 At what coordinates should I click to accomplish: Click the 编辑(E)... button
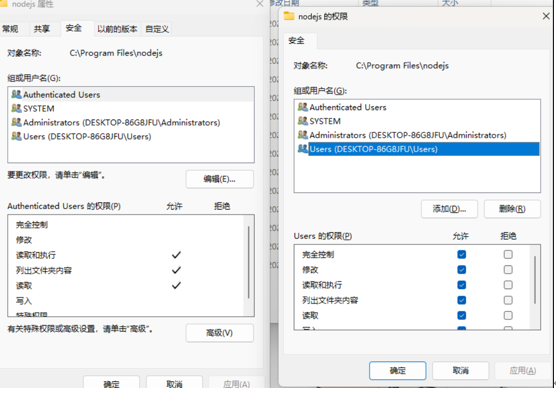(x=219, y=179)
